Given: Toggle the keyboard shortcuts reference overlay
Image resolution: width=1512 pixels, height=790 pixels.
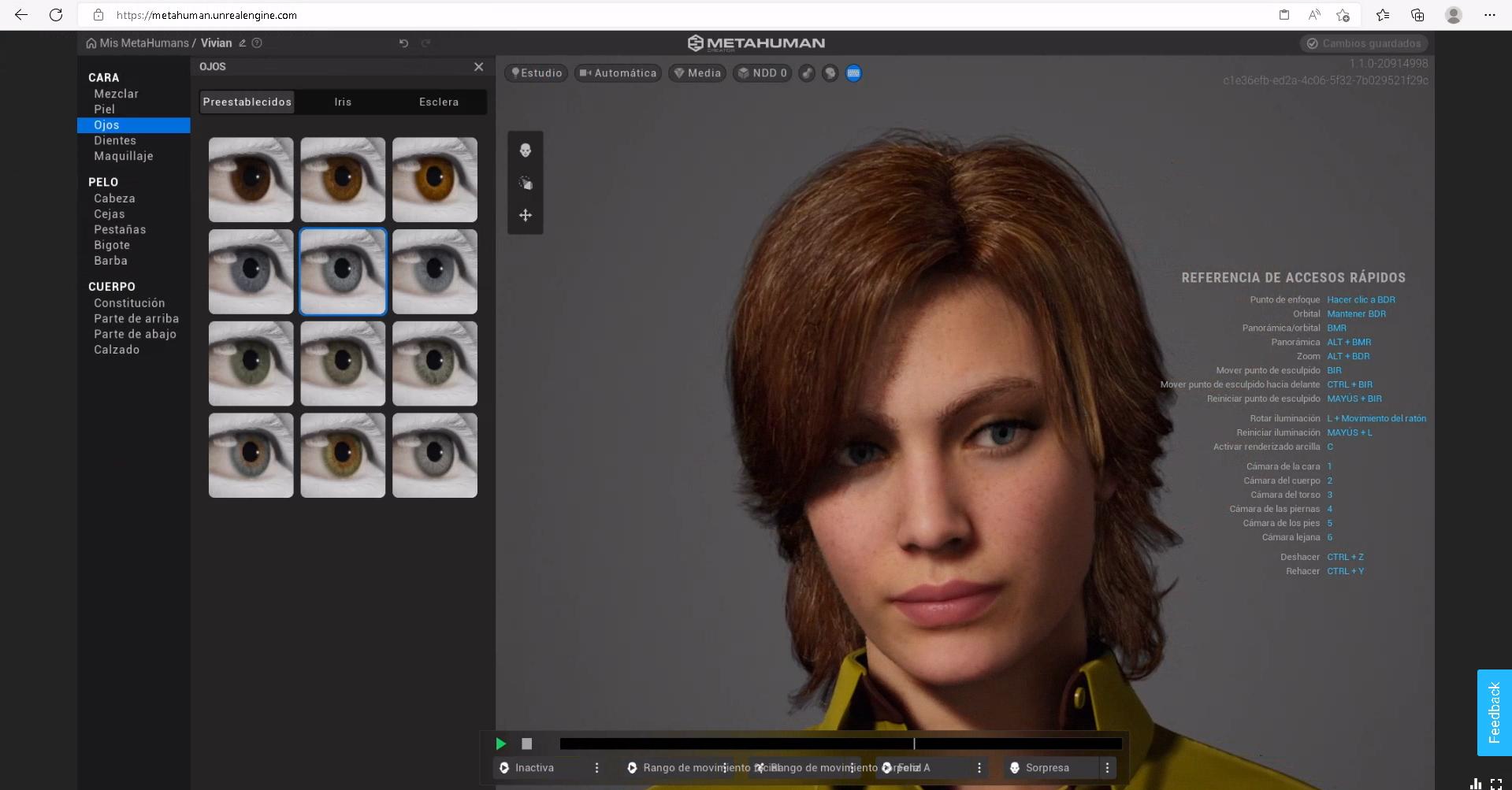Looking at the screenshot, I should (853, 73).
